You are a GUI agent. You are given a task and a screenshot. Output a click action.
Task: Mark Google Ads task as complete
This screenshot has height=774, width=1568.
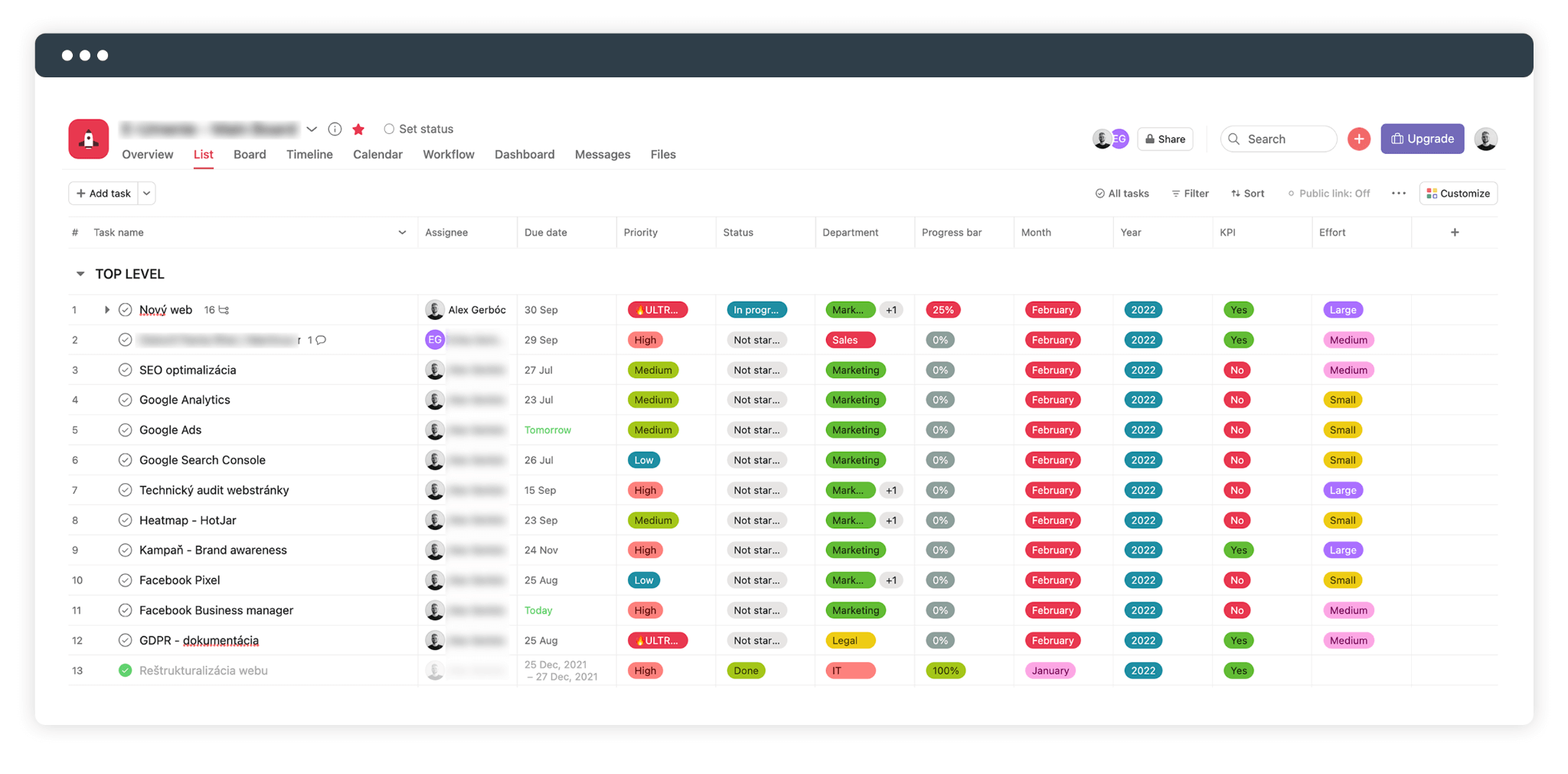coord(126,430)
